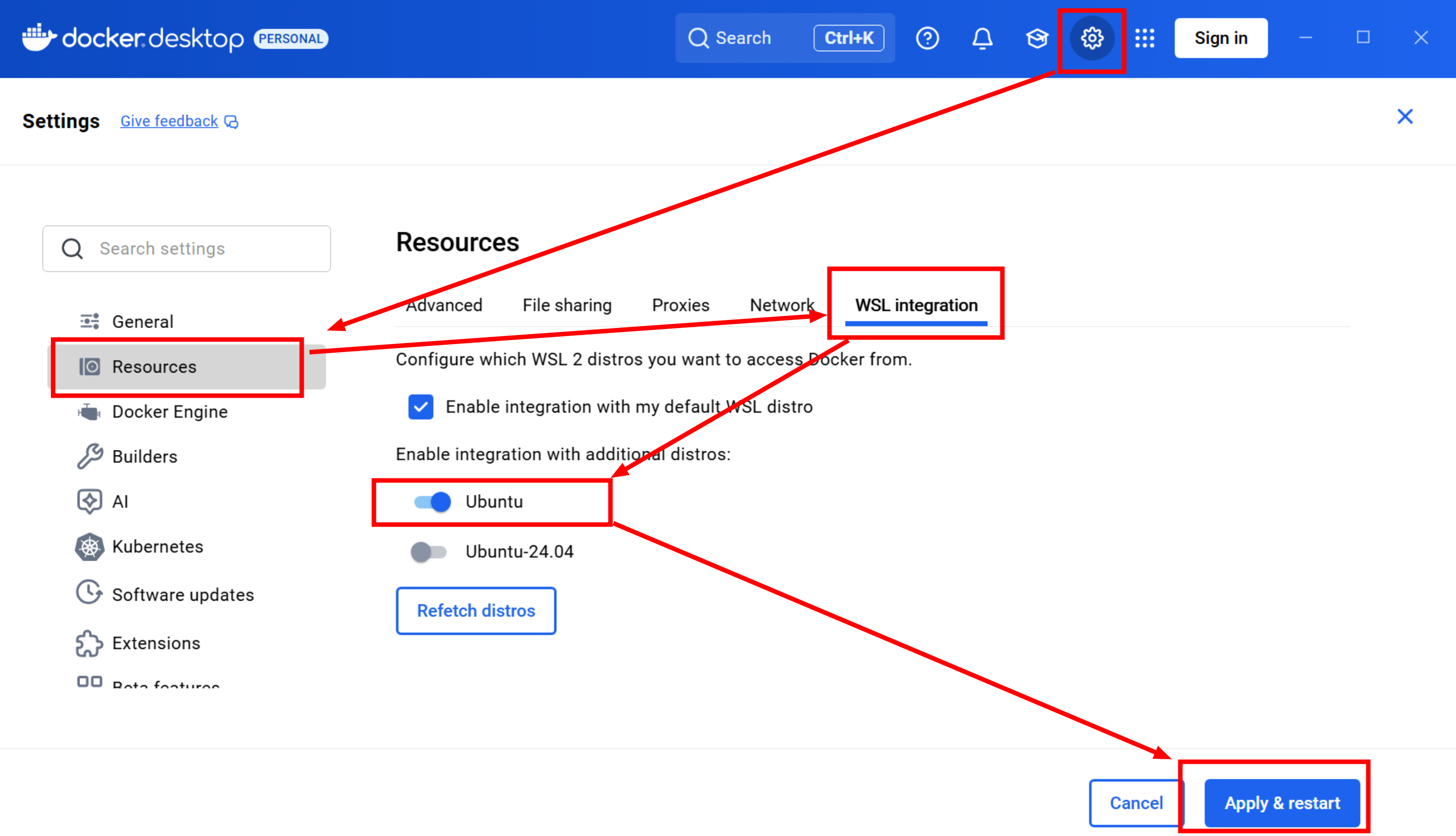Switch to the File sharing tab
Image resolution: width=1456 pixels, height=836 pixels.
[567, 305]
